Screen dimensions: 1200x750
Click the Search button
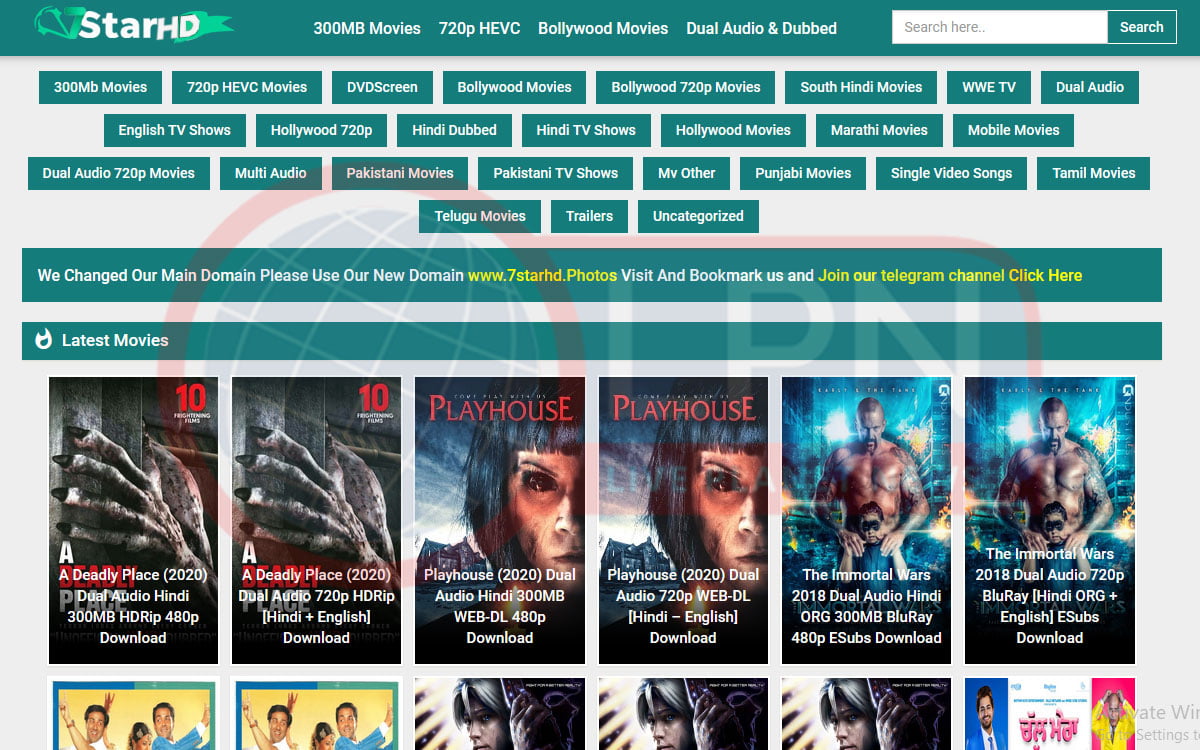1141,27
